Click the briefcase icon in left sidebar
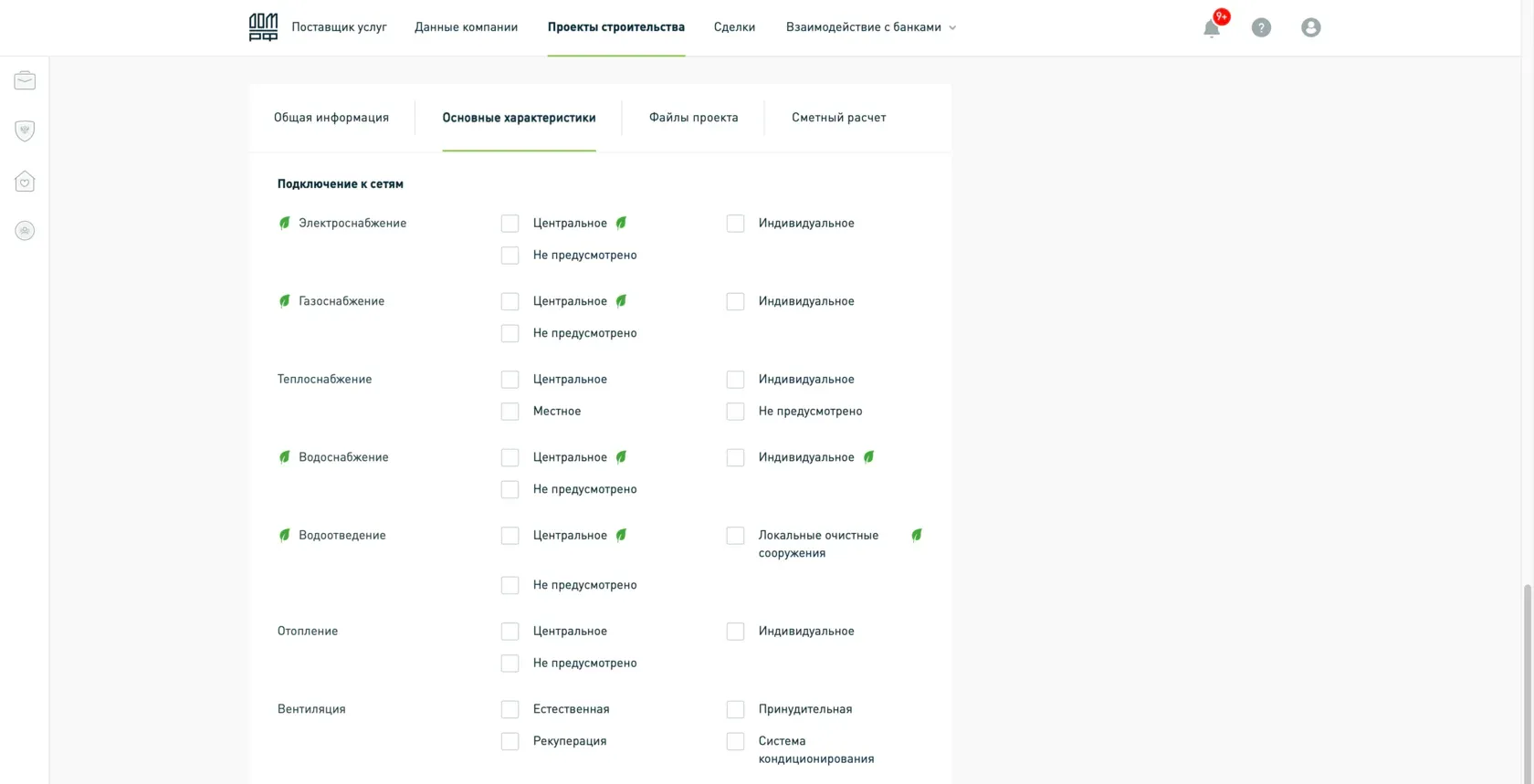Viewport: 1534px width, 784px height. pyautogui.click(x=25, y=81)
